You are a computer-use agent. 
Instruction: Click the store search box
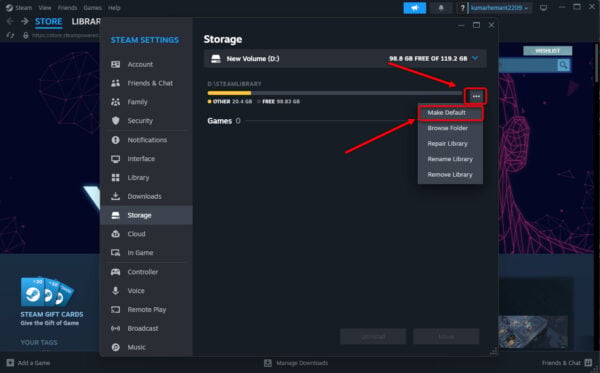coord(528,65)
